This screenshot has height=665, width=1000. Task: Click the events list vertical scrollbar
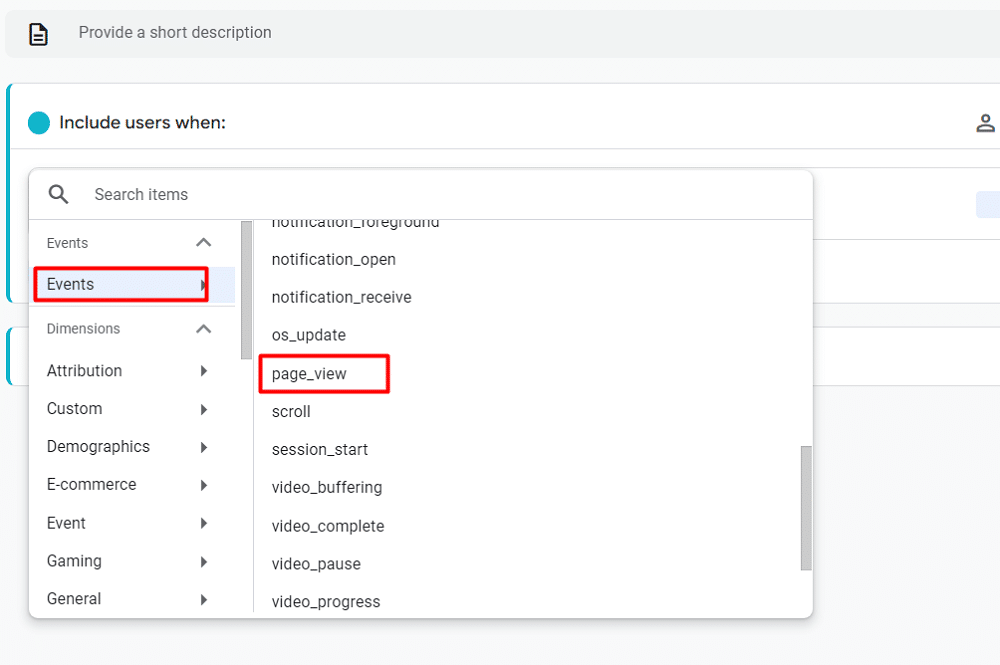[x=806, y=507]
